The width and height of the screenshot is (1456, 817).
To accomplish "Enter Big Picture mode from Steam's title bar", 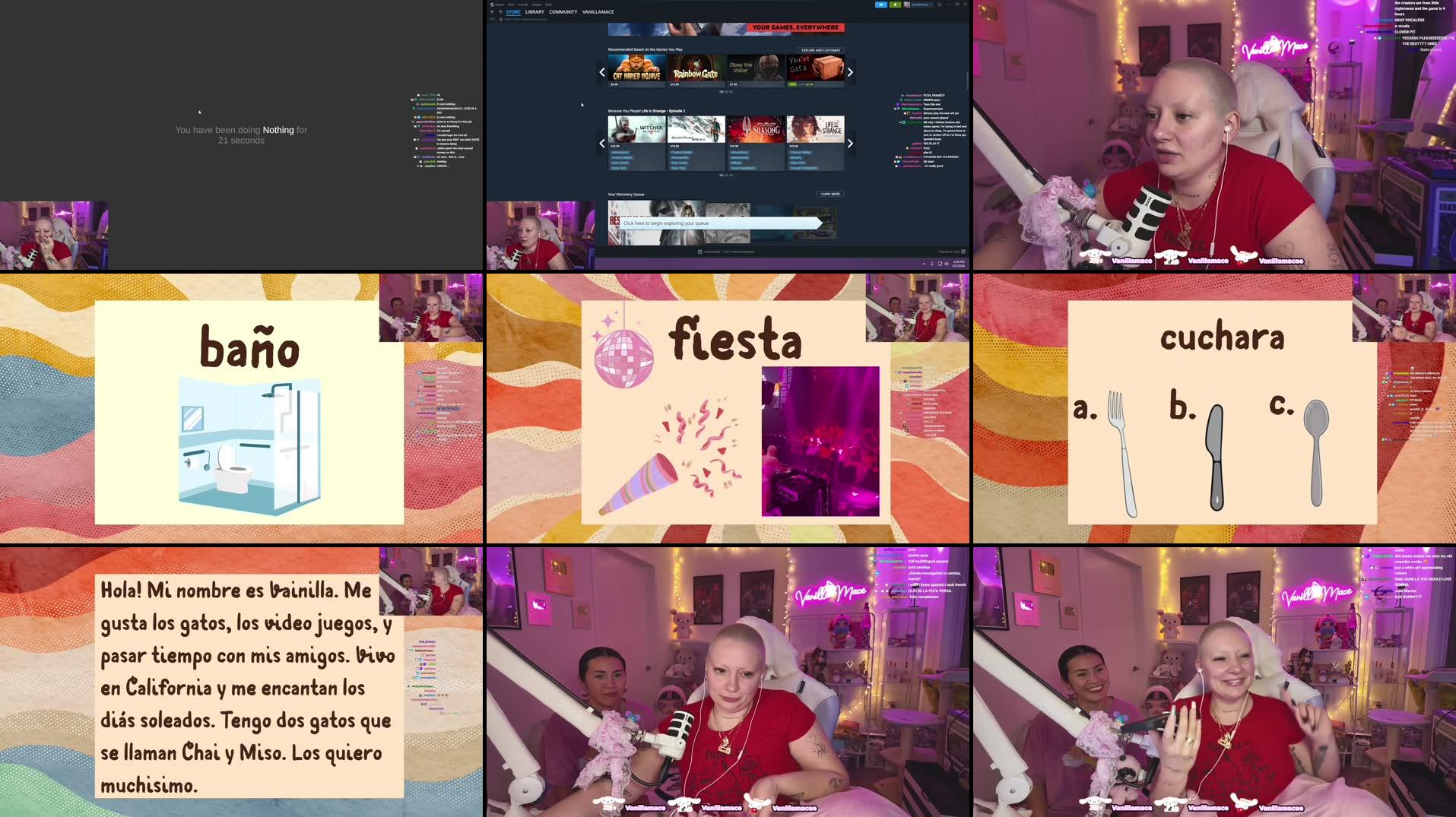I will 937,5.
